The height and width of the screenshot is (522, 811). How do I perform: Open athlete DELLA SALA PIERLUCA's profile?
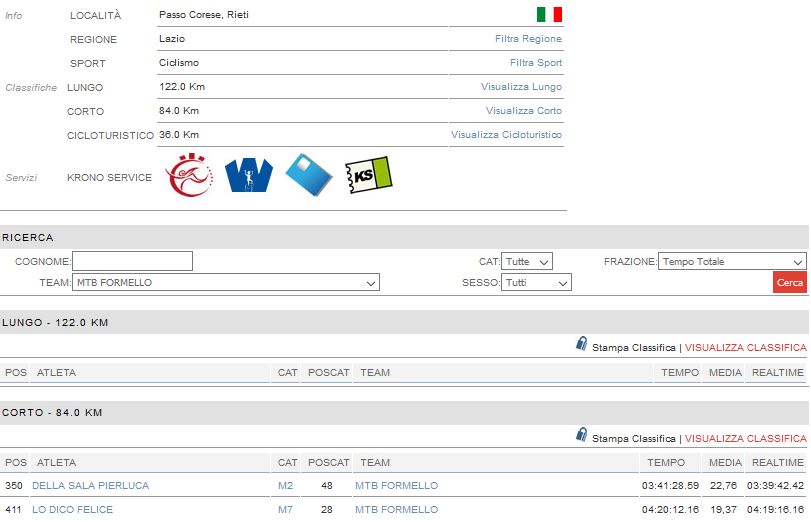tap(90, 486)
